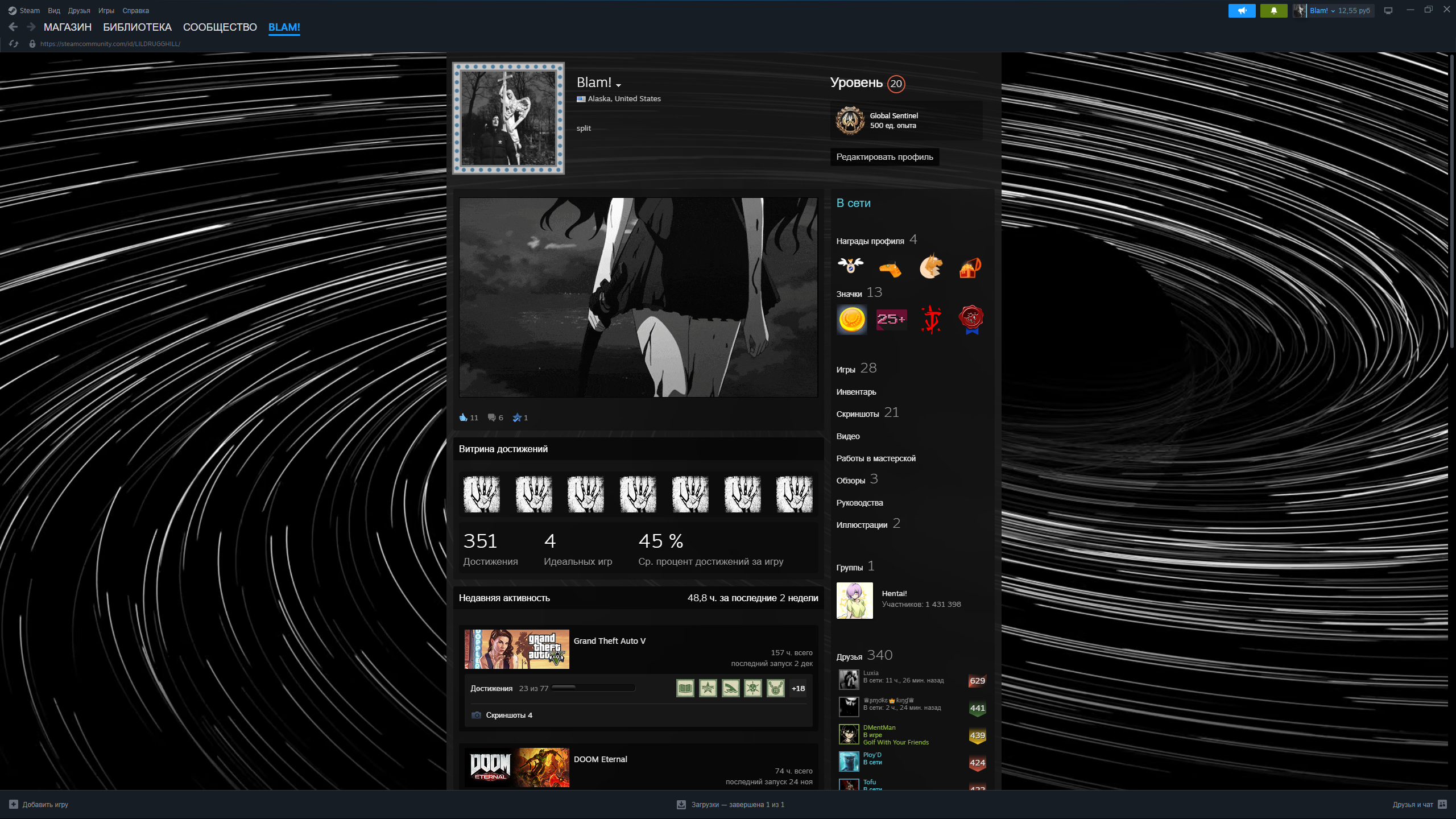Screen dimensions: 1456x819
Task: Open the Hentai! group link
Action: (894, 593)
